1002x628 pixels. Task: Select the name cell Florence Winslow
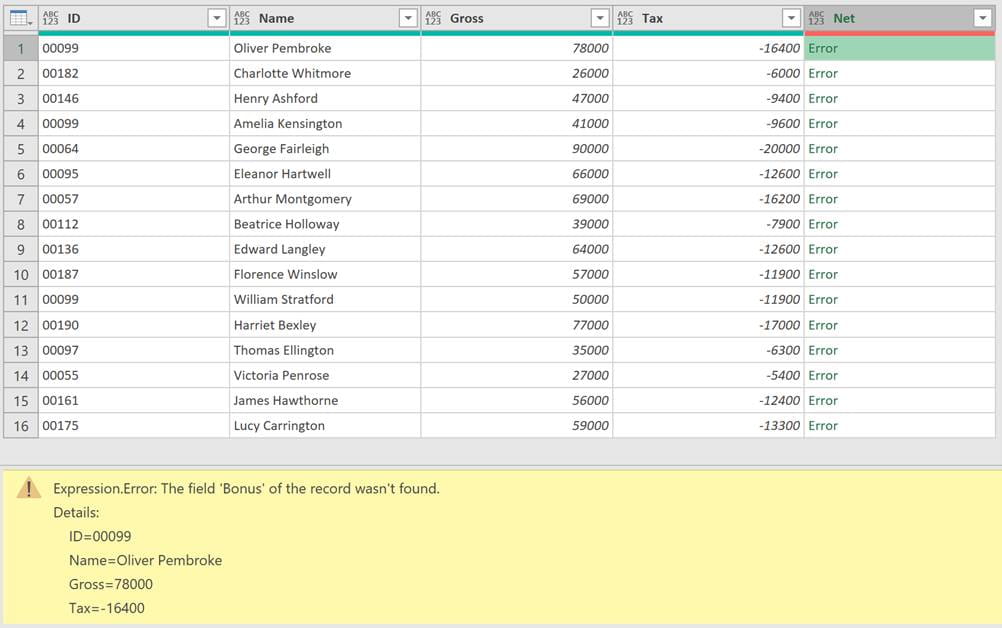325,274
